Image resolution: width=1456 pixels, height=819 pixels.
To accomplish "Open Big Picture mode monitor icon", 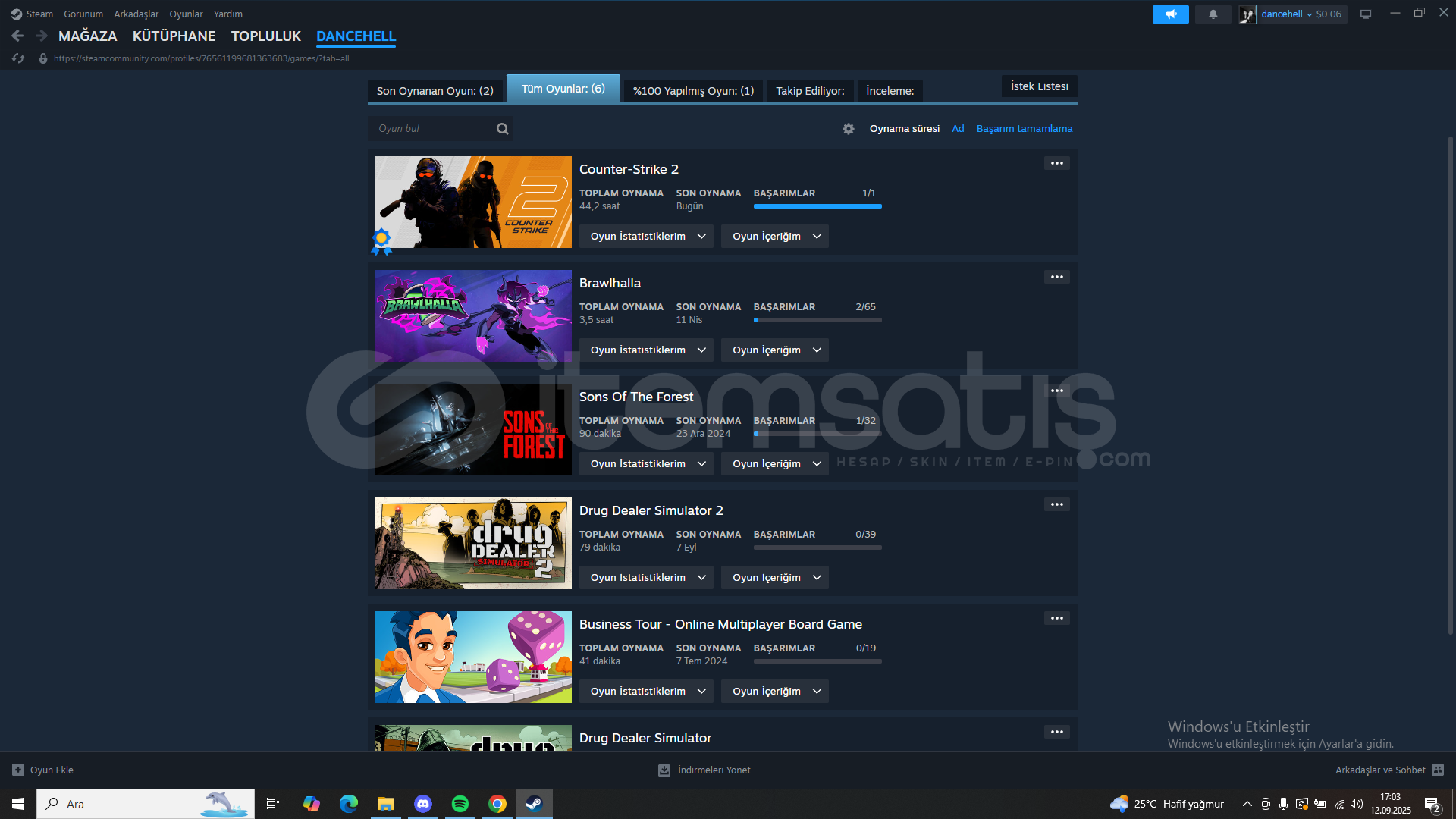I will click(1365, 14).
